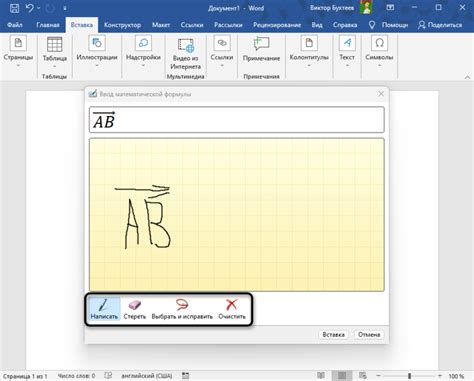Image resolution: width=474 pixels, height=381 pixels.
Task: Open the Символы dropdown
Action: [379, 52]
